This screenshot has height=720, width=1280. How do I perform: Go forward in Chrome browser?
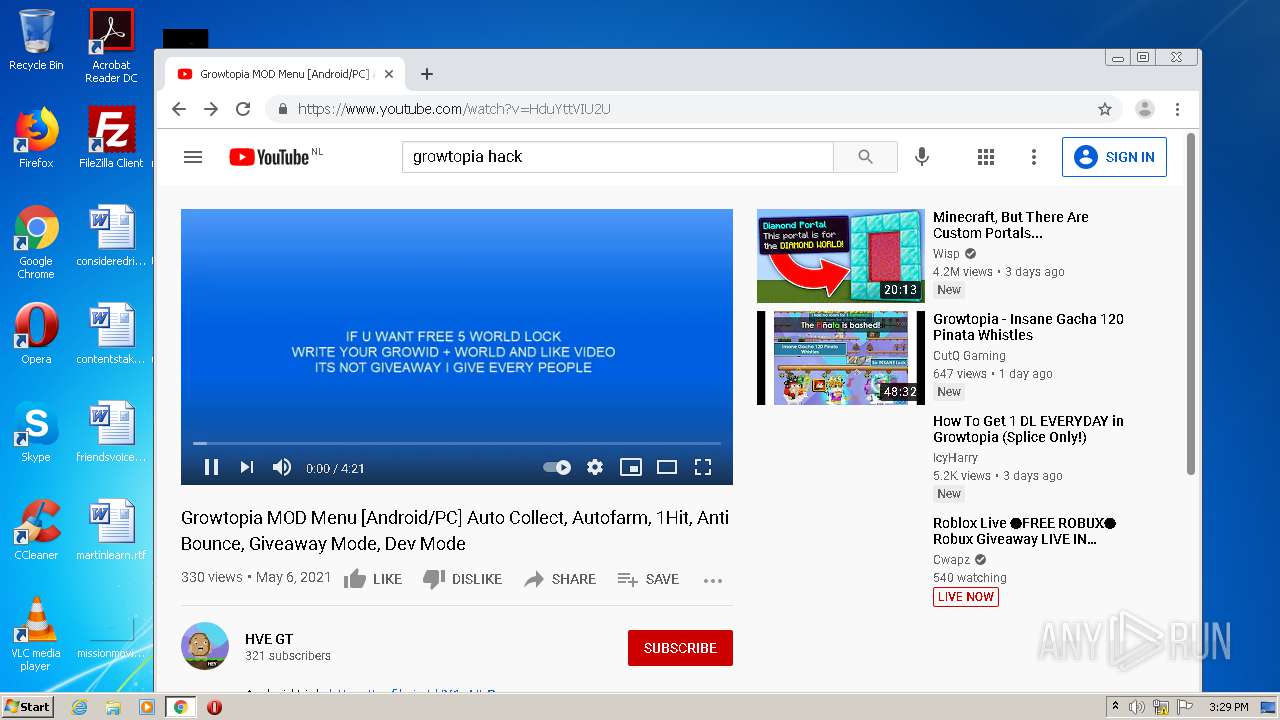pyautogui.click(x=211, y=109)
